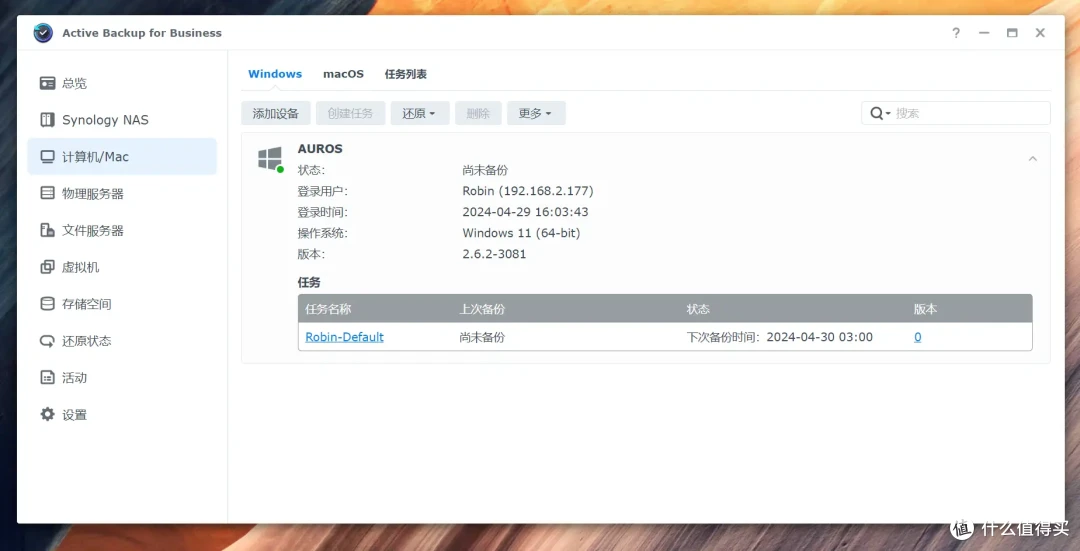This screenshot has width=1080, height=551.
Task: Open the 更多 dropdown button
Action: click(x=536, y=114)
